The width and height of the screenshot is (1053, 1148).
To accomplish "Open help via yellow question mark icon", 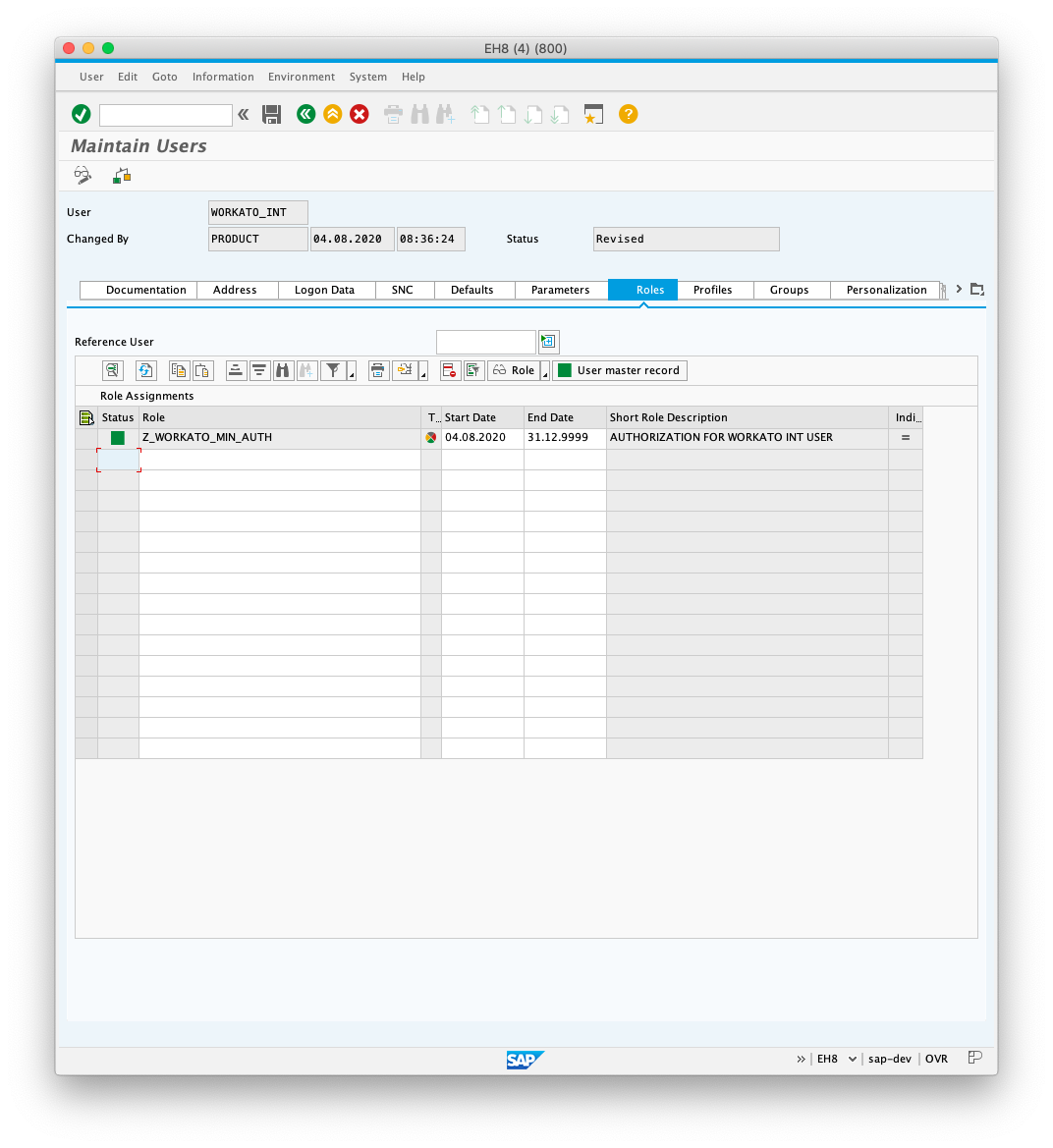I will (x=628, y=115).
